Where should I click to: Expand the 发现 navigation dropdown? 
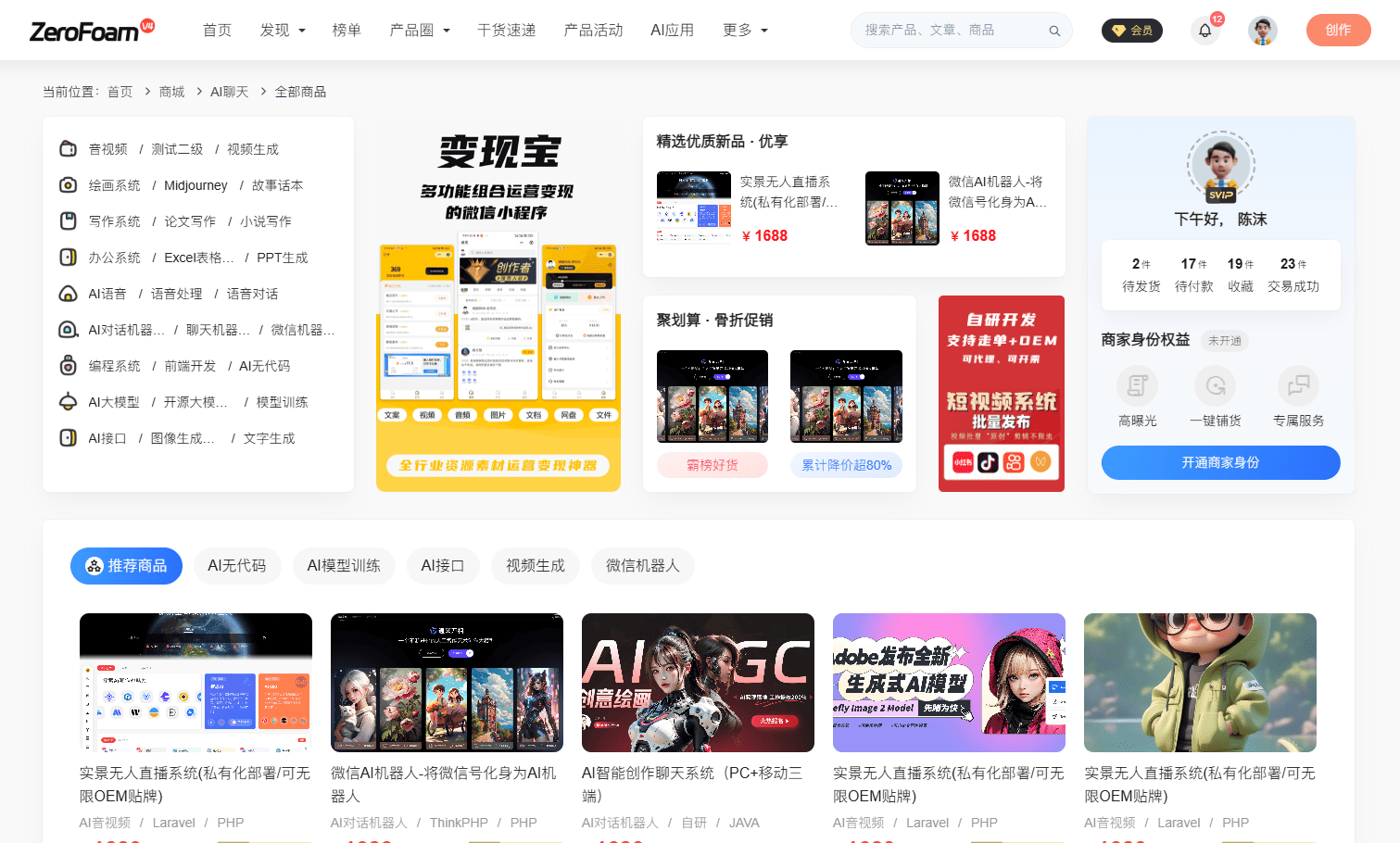282,30
